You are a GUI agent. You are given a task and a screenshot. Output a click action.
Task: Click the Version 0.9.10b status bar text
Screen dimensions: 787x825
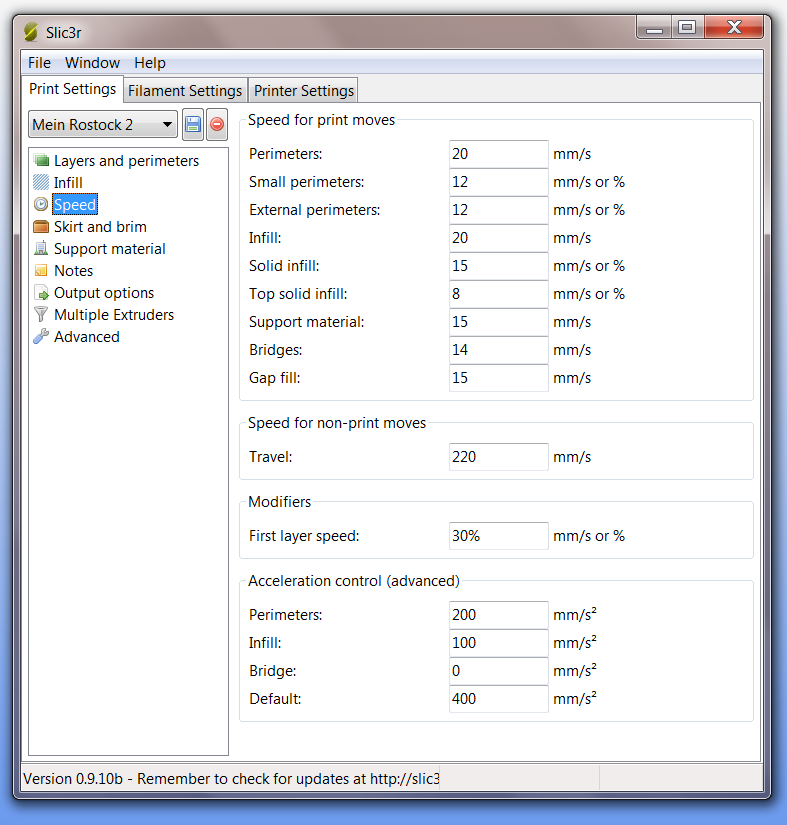[231, 779]
